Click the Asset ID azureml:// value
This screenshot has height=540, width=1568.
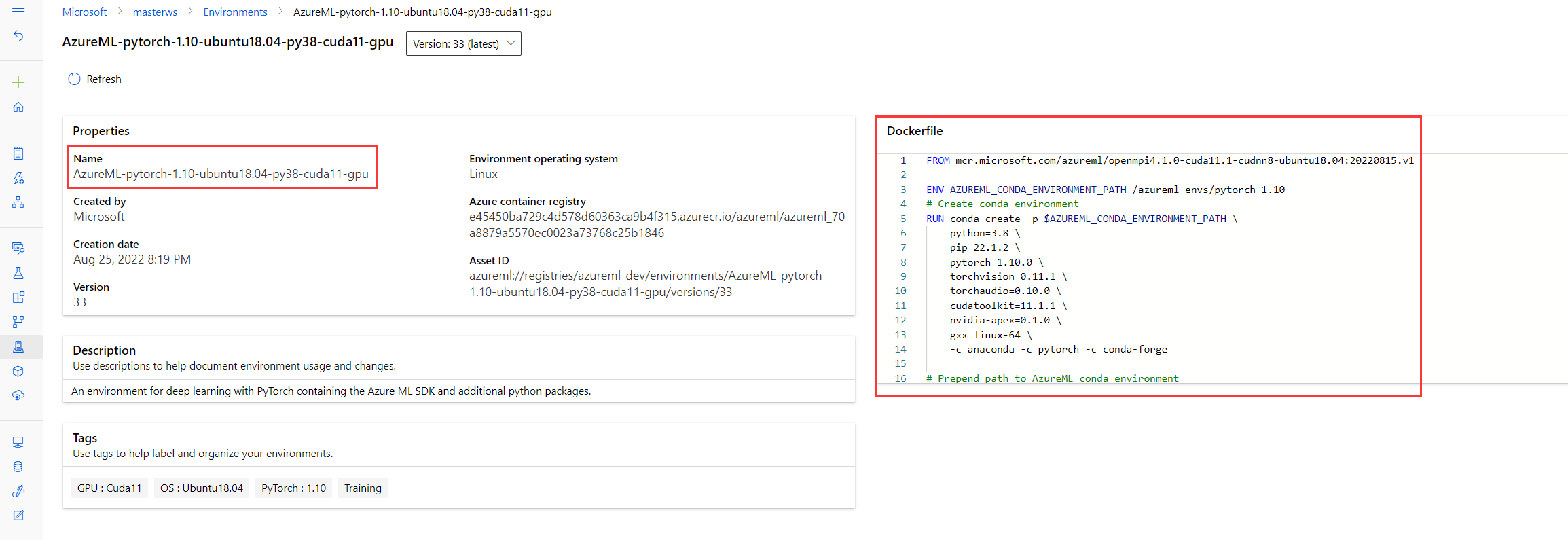[x=648, y=284]
